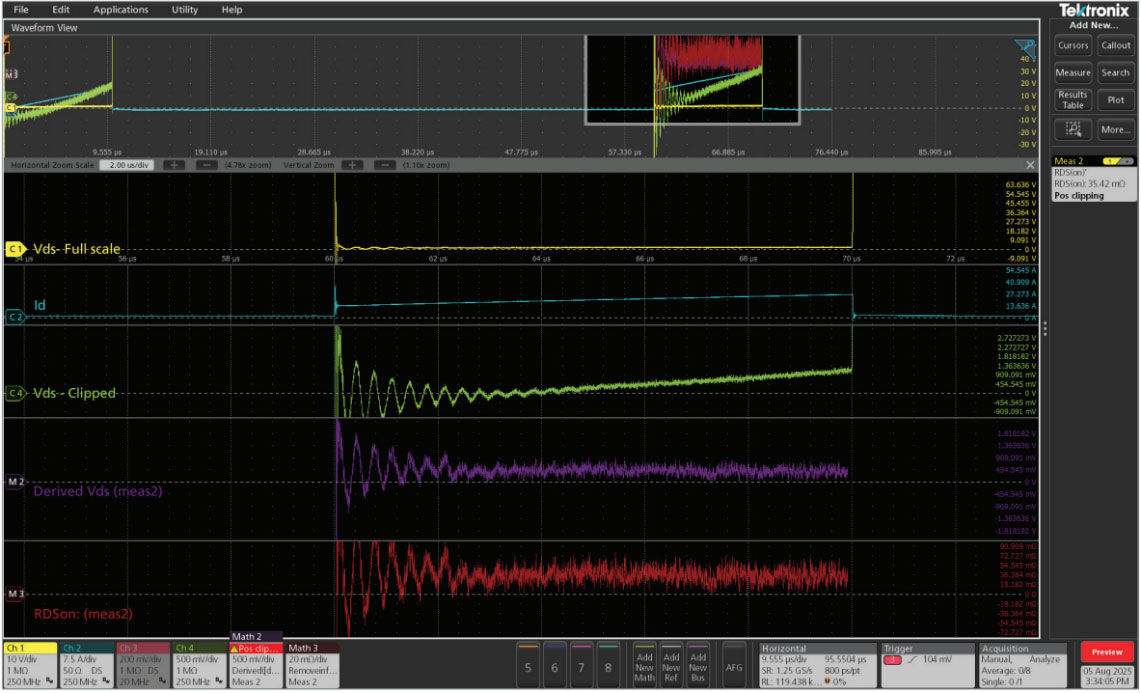Select the C1 Vds waveform handle
Viewport: 1141px width, 693px height.
(x=15, y=247)
